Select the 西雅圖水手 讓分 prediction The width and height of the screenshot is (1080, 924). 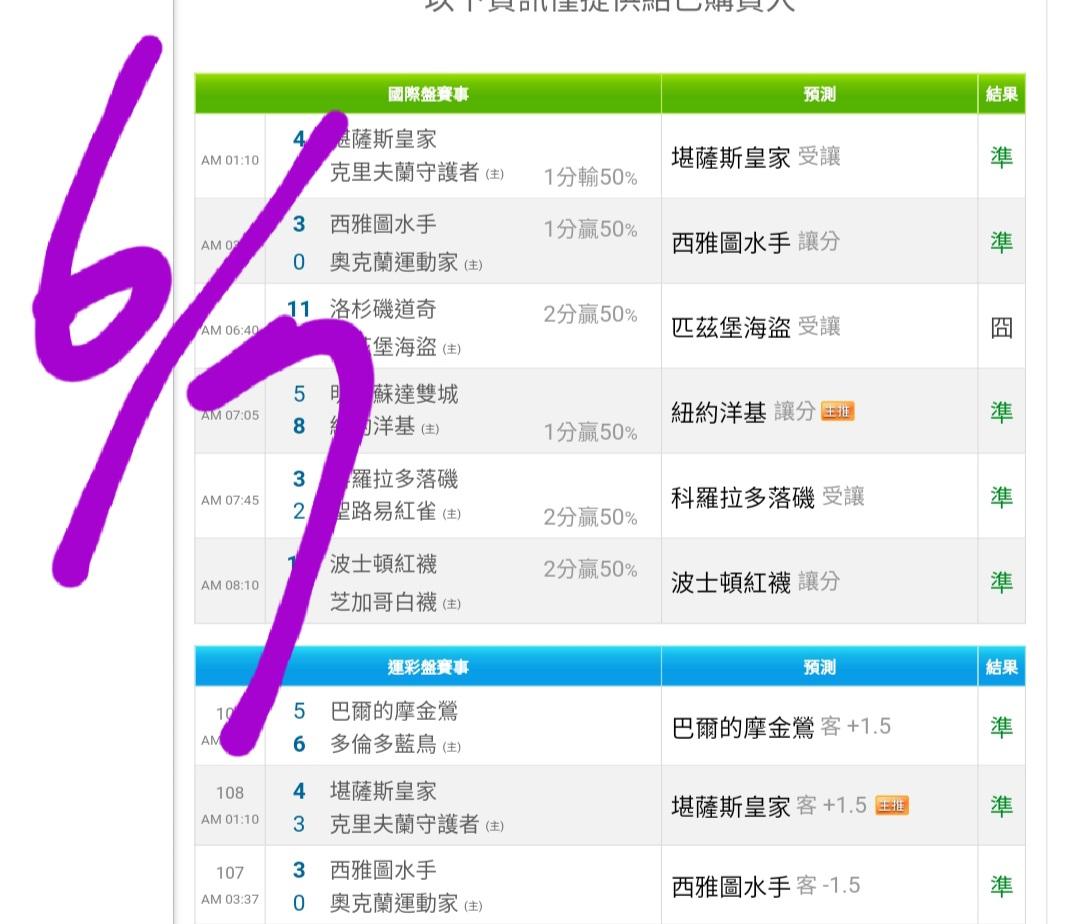coord(756,242)
